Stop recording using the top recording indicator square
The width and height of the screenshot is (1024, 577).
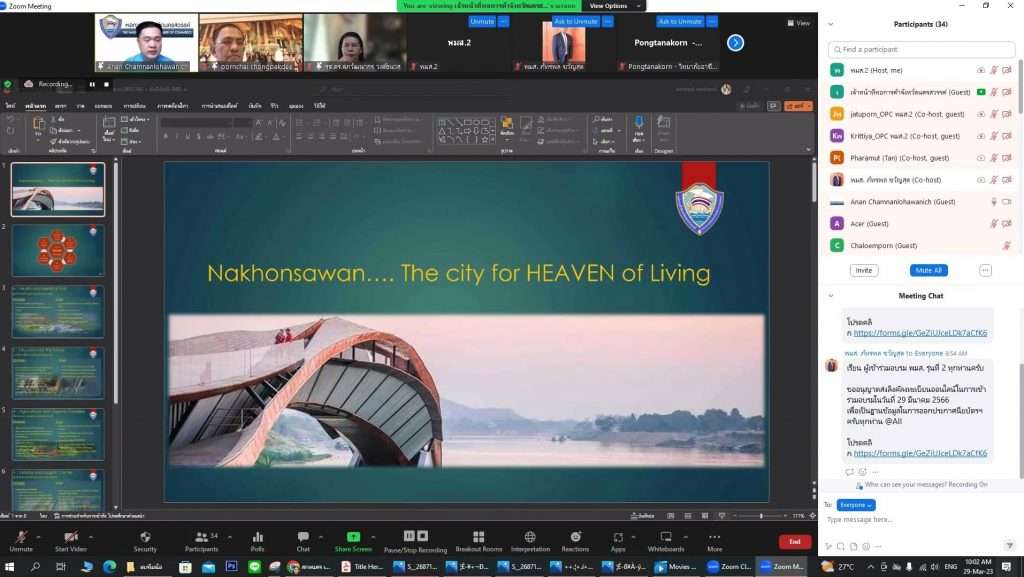click(x=106, y=84)
